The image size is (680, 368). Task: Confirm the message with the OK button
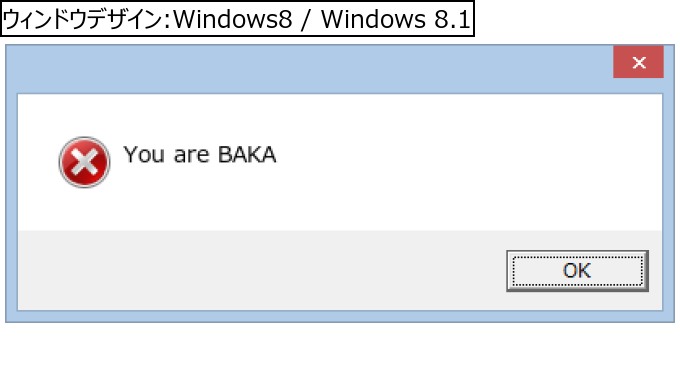[x=577, y=271]
